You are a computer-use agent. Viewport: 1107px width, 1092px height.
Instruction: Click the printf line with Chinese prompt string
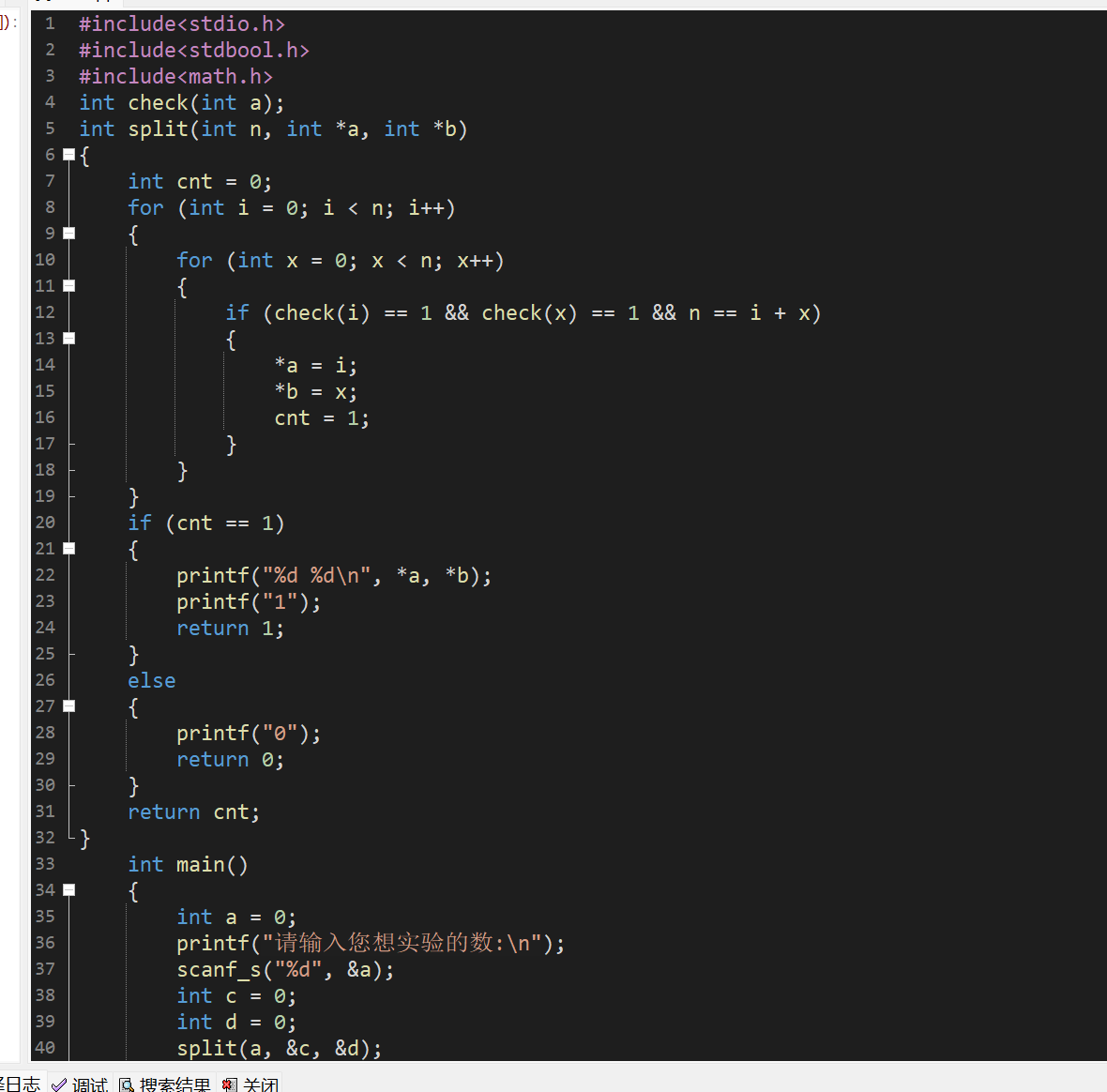371,943
